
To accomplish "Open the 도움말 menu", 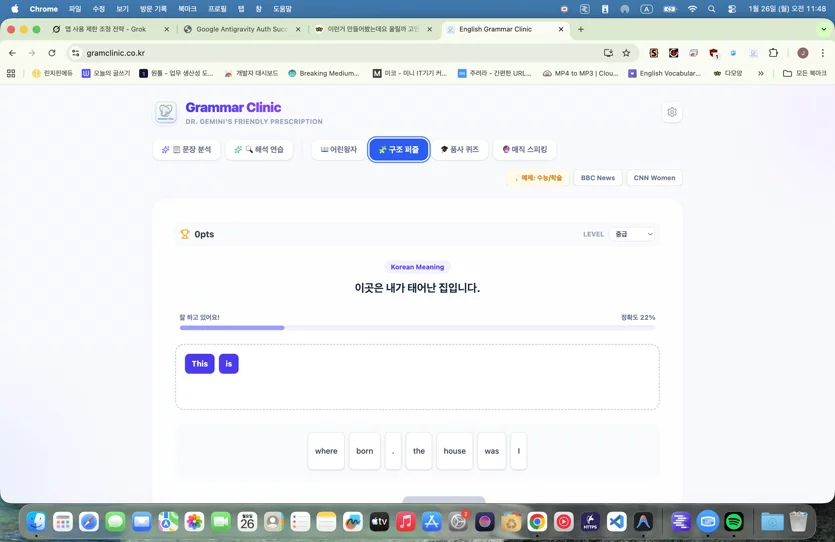I will (x=282, y=9).
